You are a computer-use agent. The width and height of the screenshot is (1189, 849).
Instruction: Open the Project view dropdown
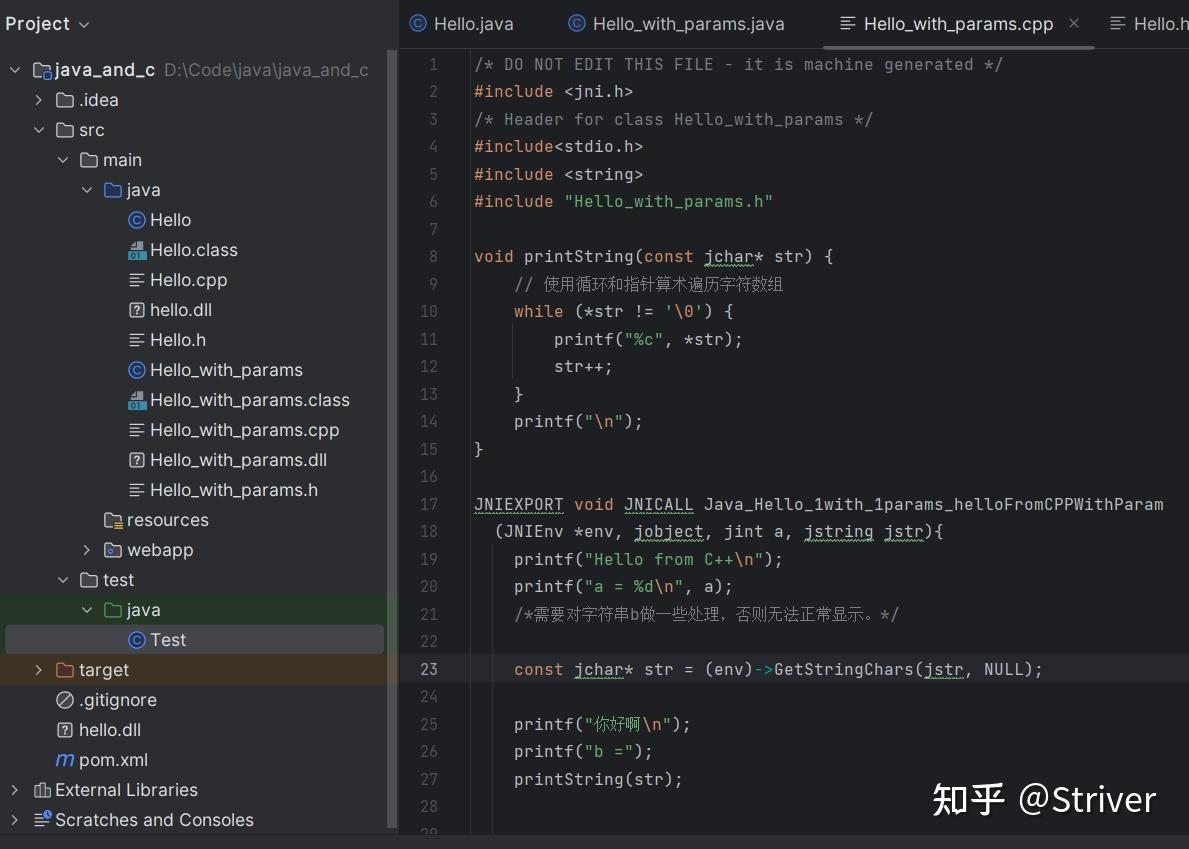[x=82, y=23]
